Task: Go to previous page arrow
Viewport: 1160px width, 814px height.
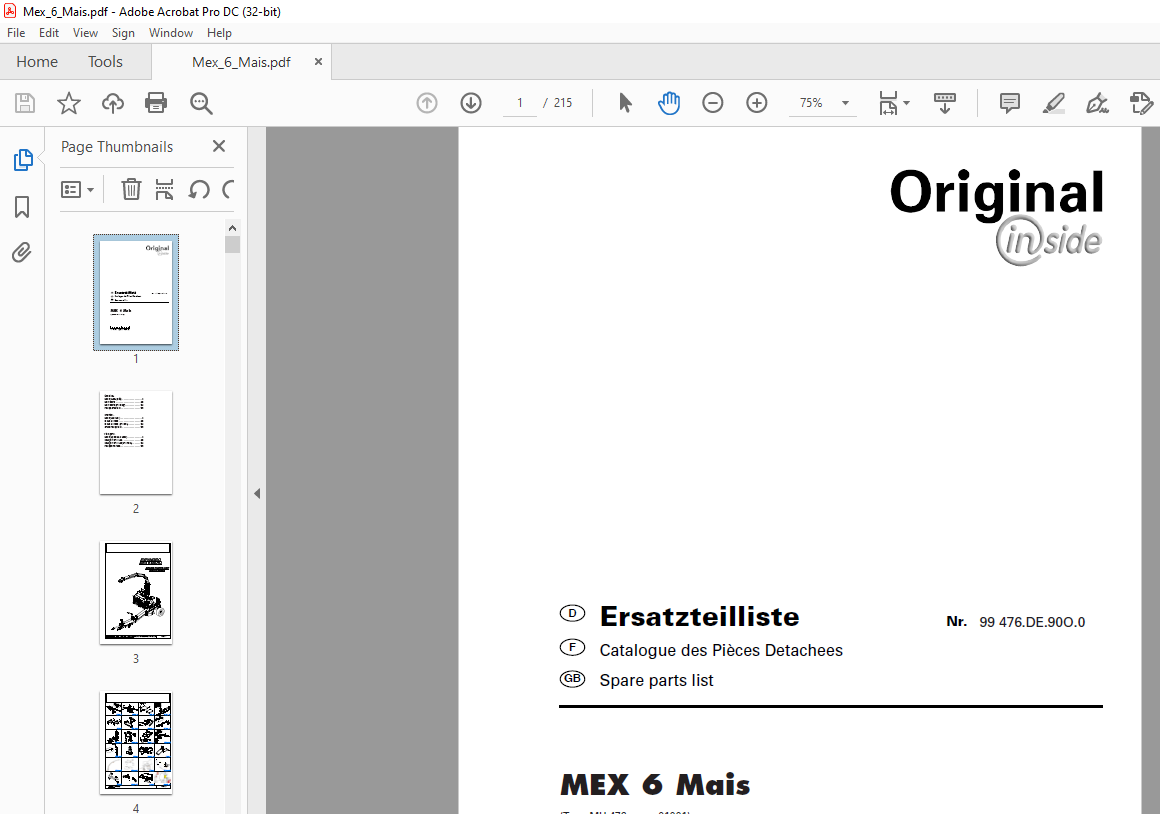Action: (427, 103)
